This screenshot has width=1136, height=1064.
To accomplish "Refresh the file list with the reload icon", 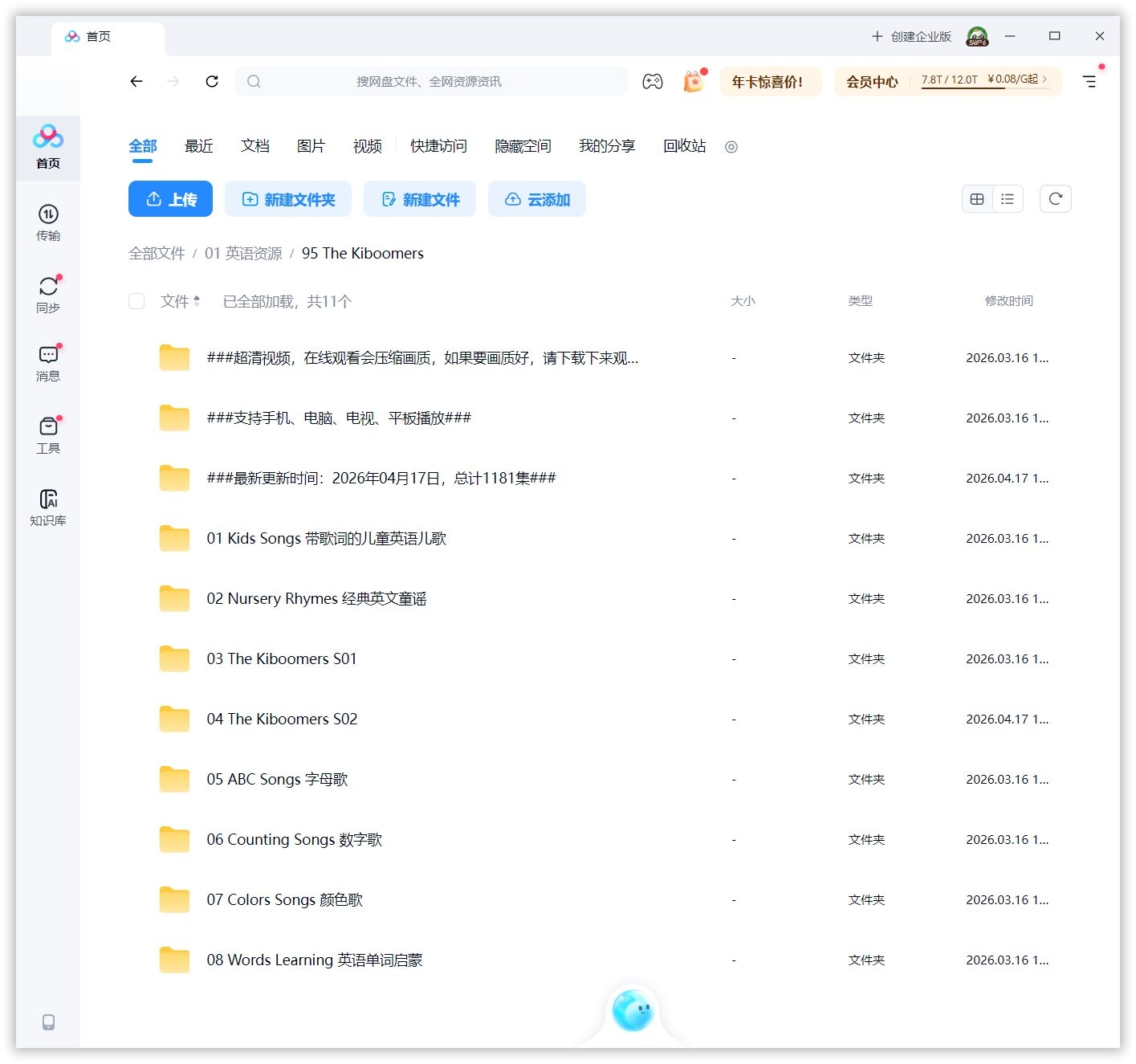I will 1056,198.
